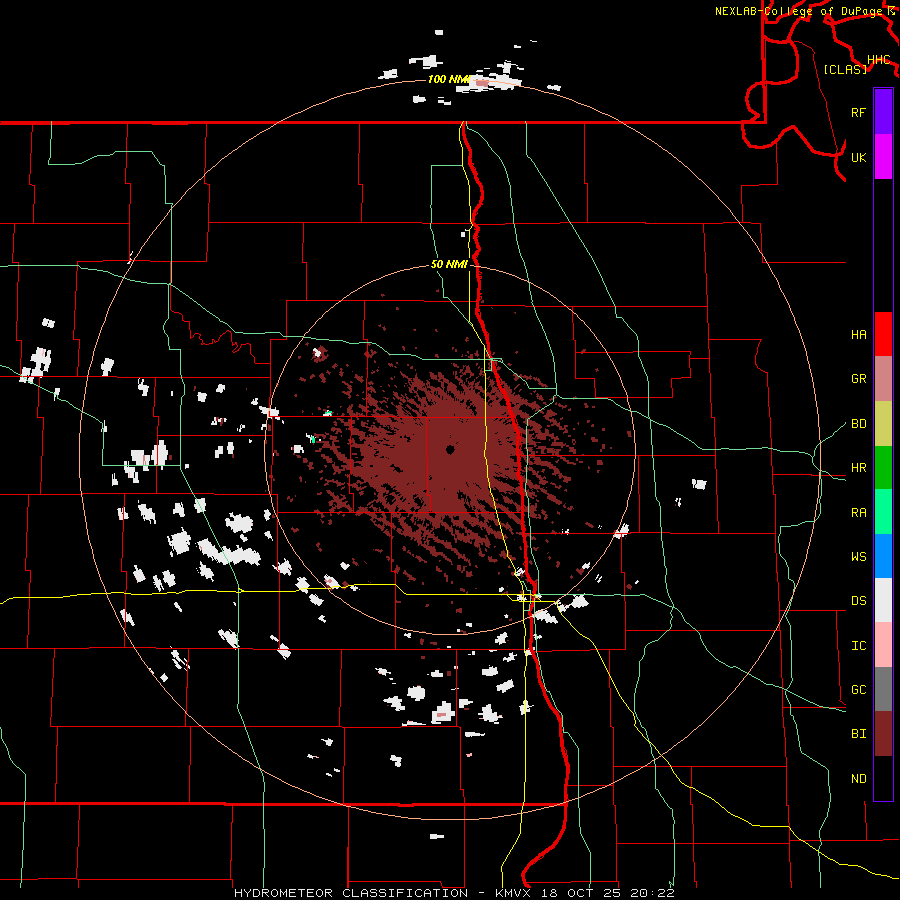Click the HA red legend swatch
This screenshot has width=900, height=900.
(x=883, y=334)
